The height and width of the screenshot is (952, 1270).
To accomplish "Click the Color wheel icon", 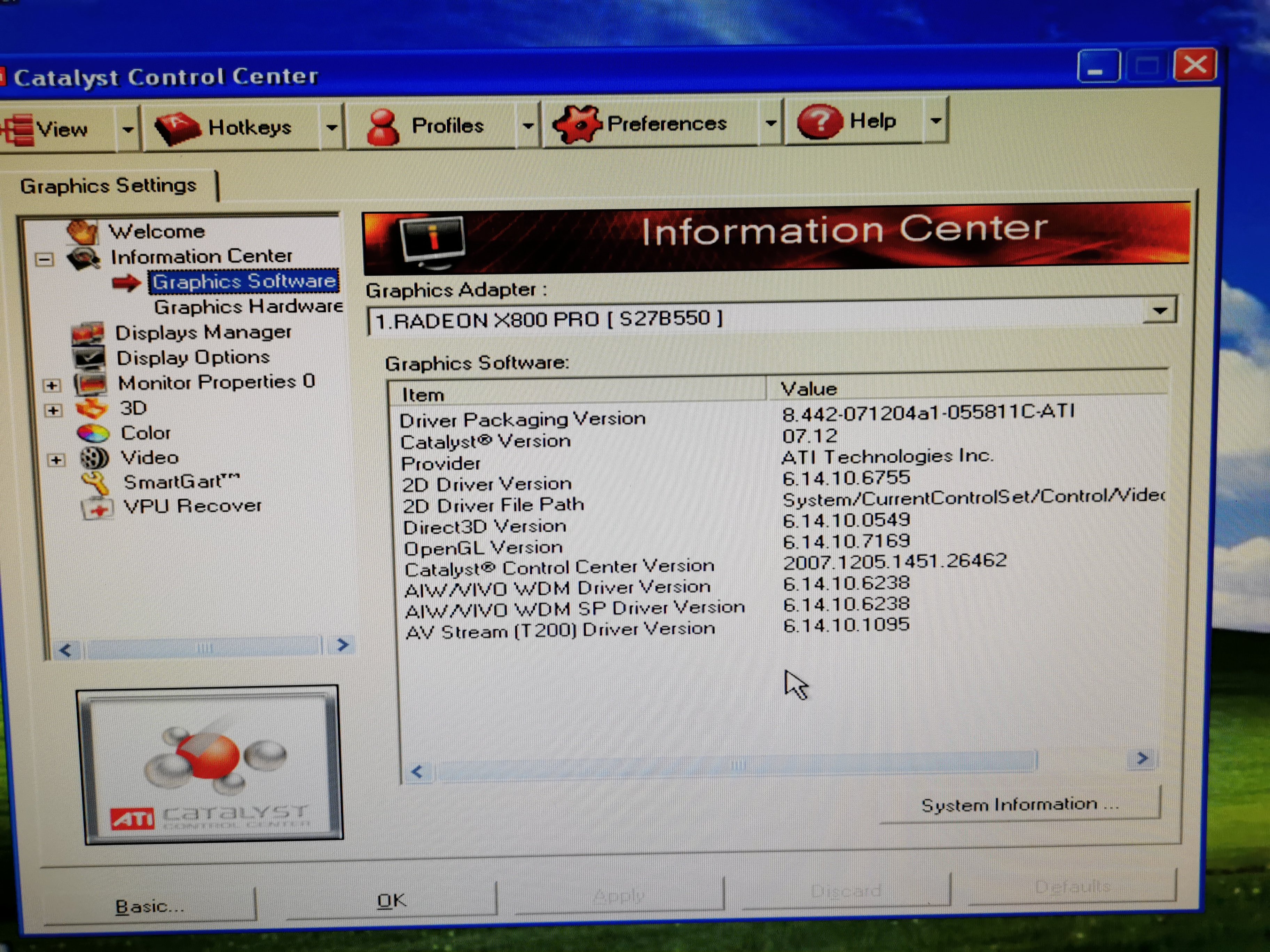I will tap(93, 434).
